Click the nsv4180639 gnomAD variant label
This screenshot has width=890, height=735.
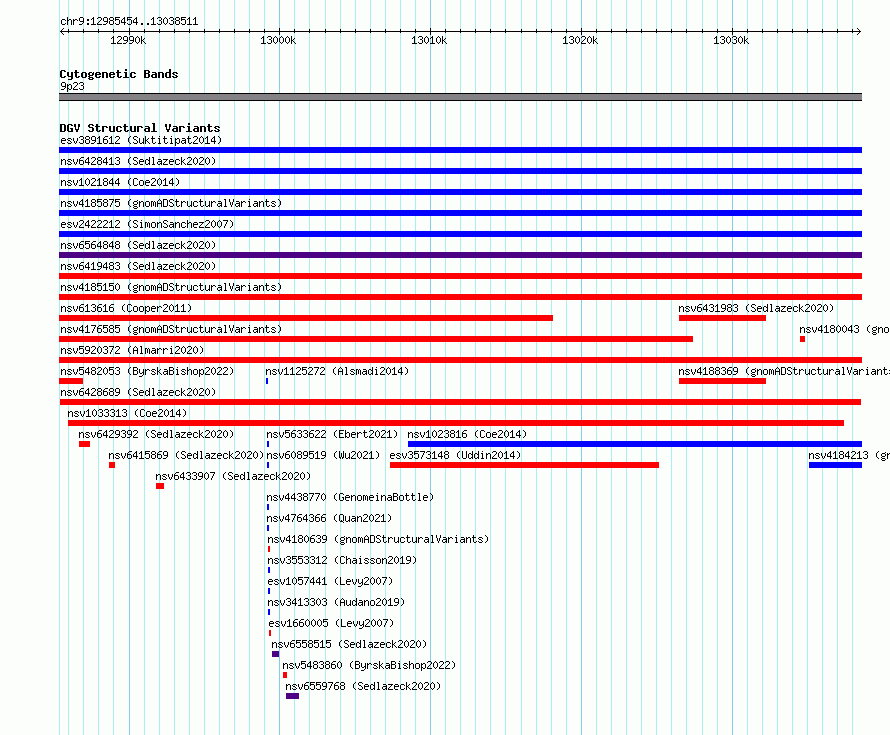378,539
